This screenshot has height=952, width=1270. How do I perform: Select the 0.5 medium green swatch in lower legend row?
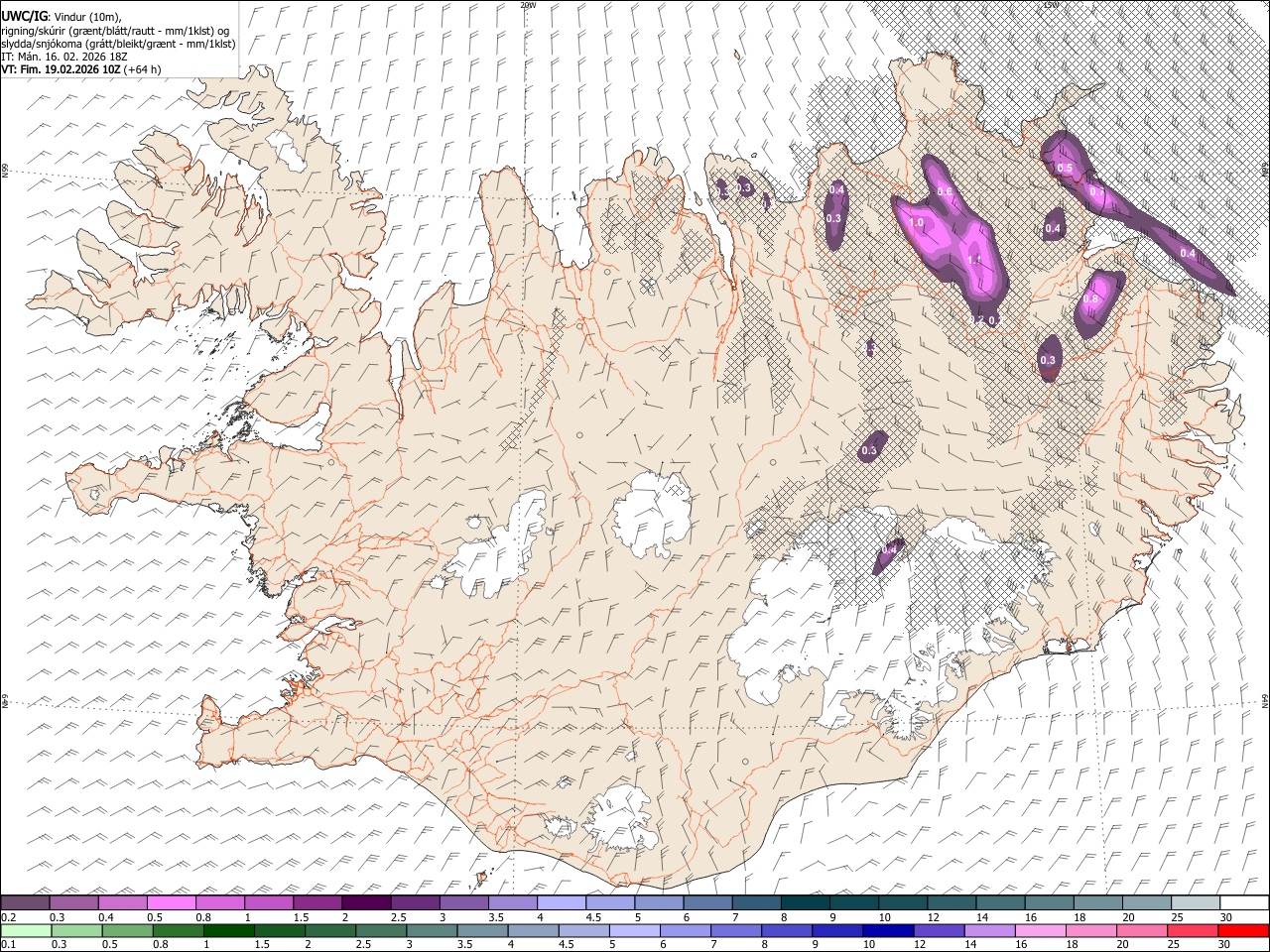pyautogui.click(x=127, y=930)
